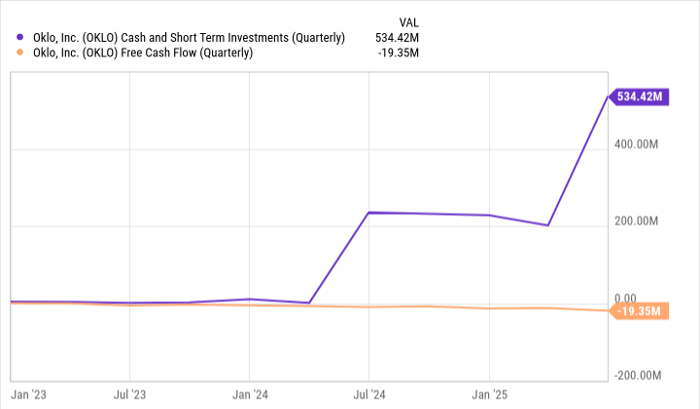Select the Jan '24 x-axis label

point(249,394)
